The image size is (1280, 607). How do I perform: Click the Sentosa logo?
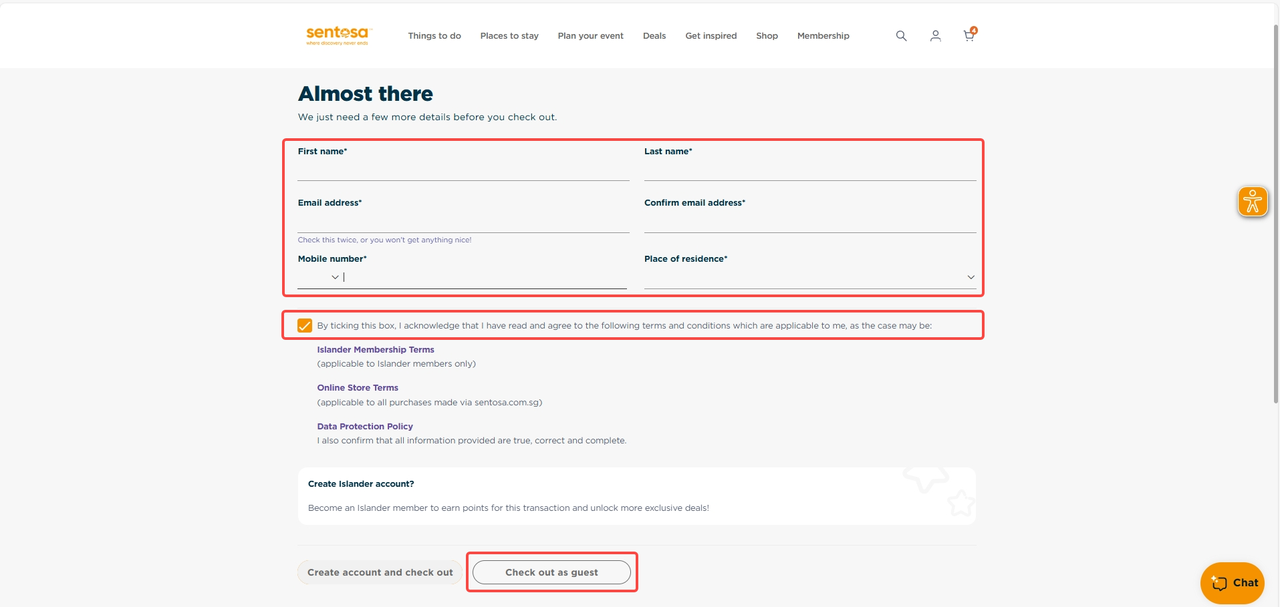[x=337, y=36]
